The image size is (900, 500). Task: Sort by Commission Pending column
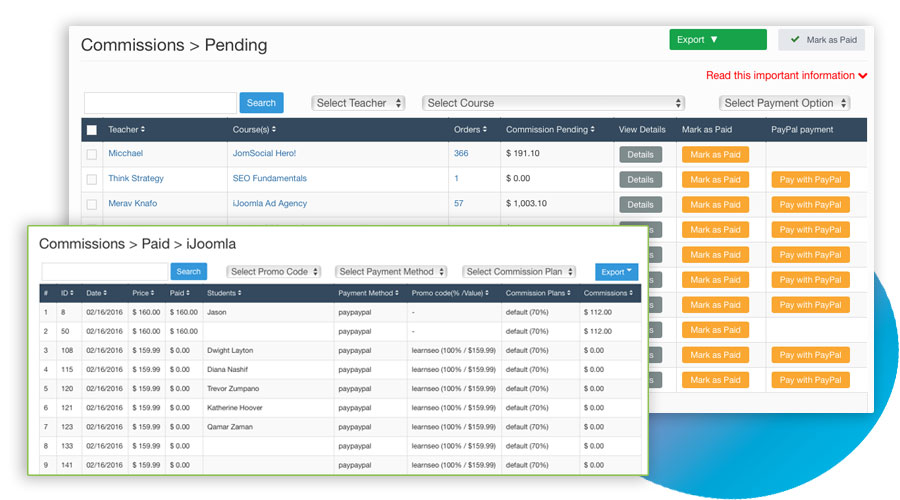550,130
